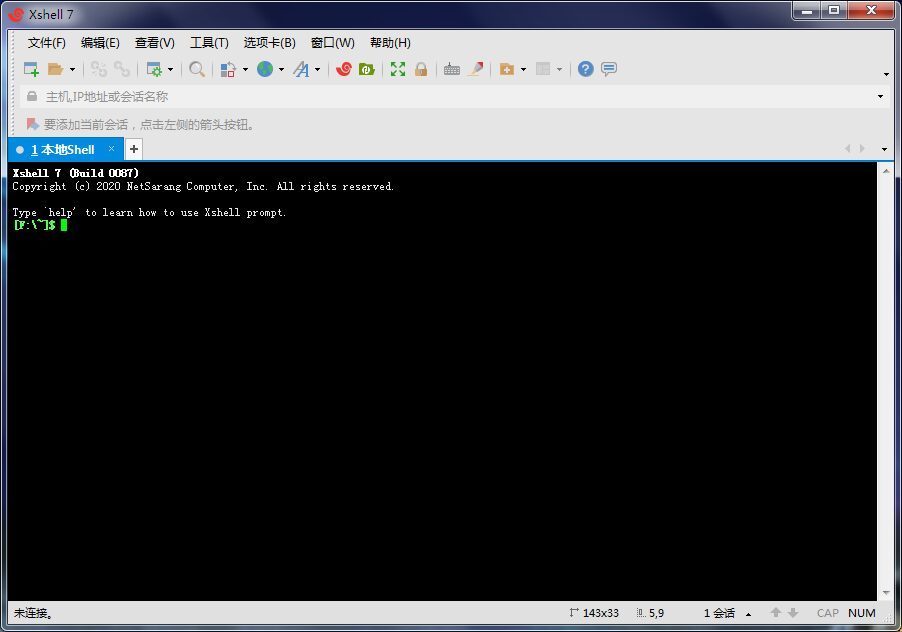Open the 工具(T) menu
The image size is (902, 632).
209,43
